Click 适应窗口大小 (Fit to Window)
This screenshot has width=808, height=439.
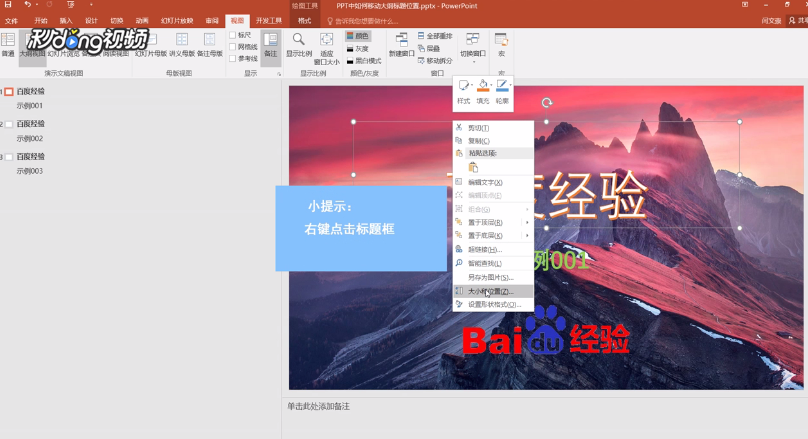click(327, 49)
